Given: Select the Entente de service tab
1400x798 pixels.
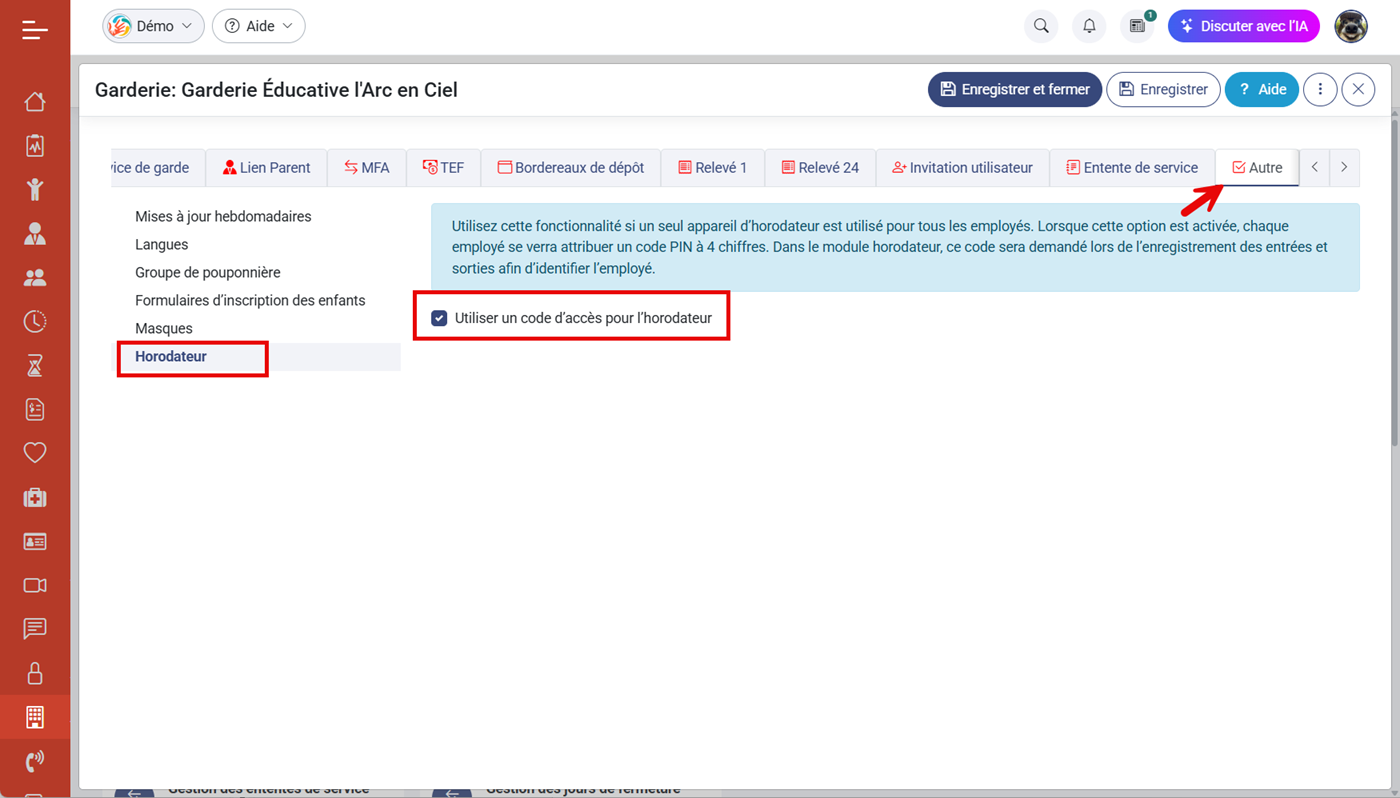Looking at the screenshot, I should point(1132,168).
